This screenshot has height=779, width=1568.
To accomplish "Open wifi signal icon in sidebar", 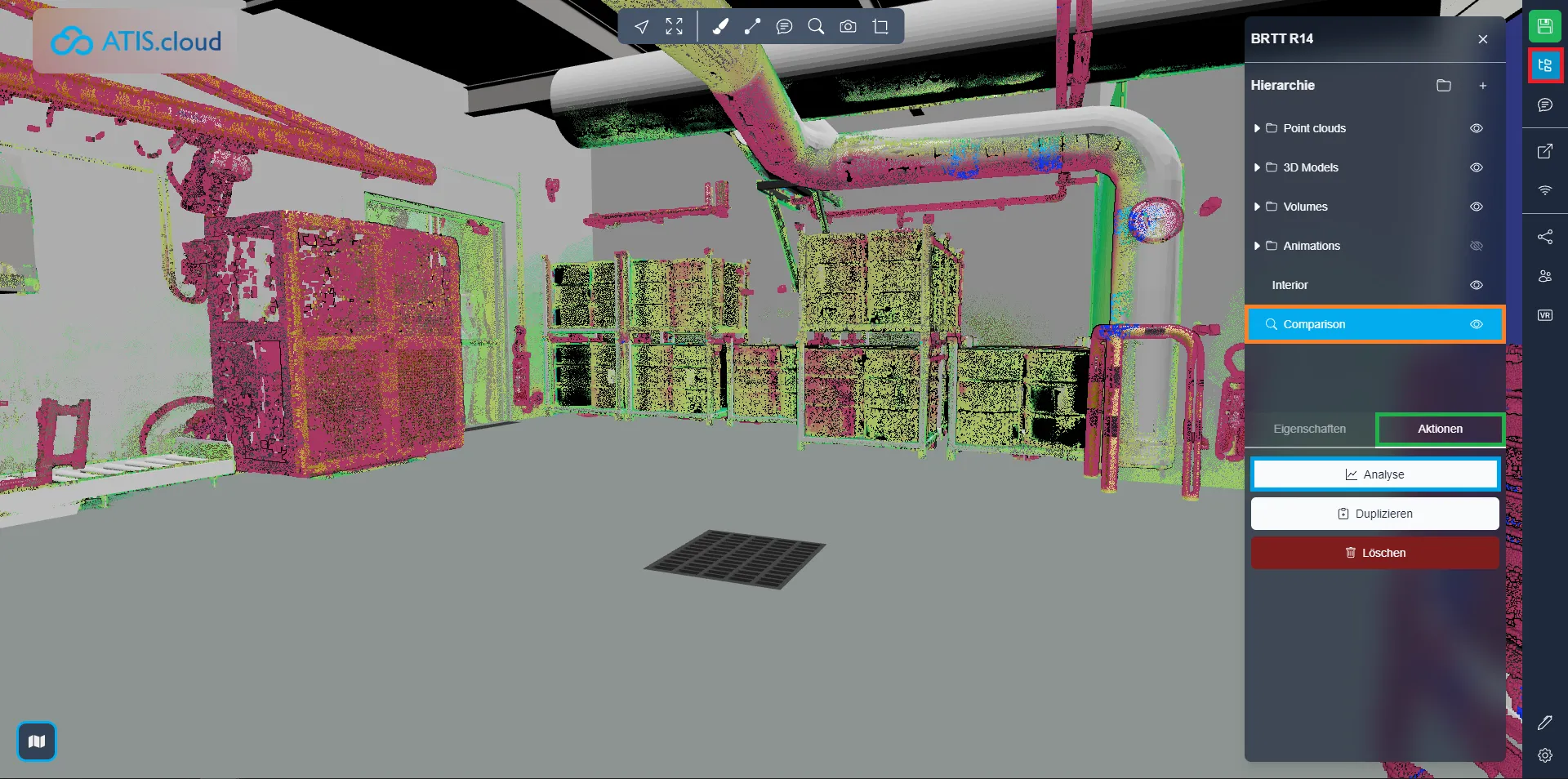I will 1544,190.
